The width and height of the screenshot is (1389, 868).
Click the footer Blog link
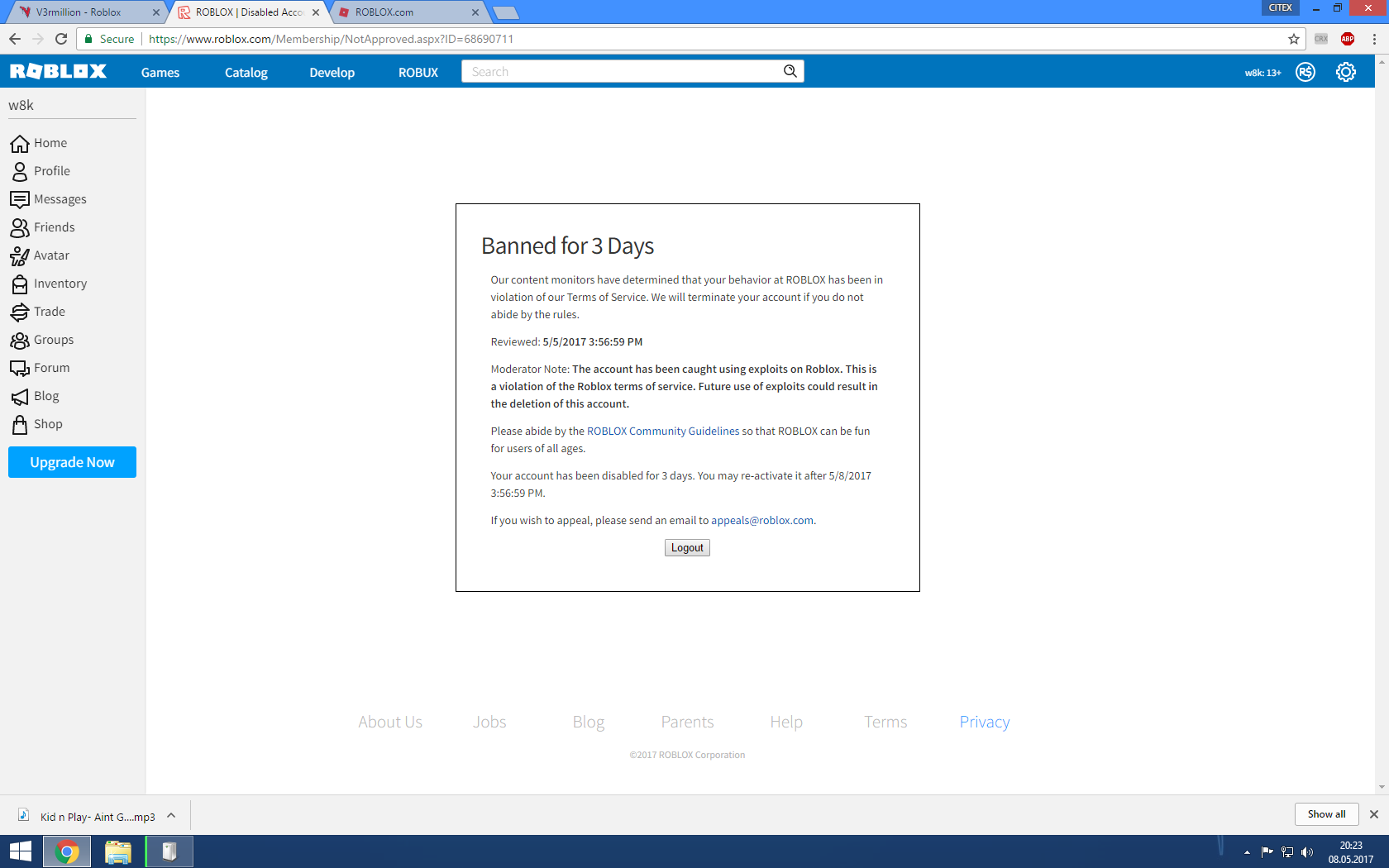589,722
